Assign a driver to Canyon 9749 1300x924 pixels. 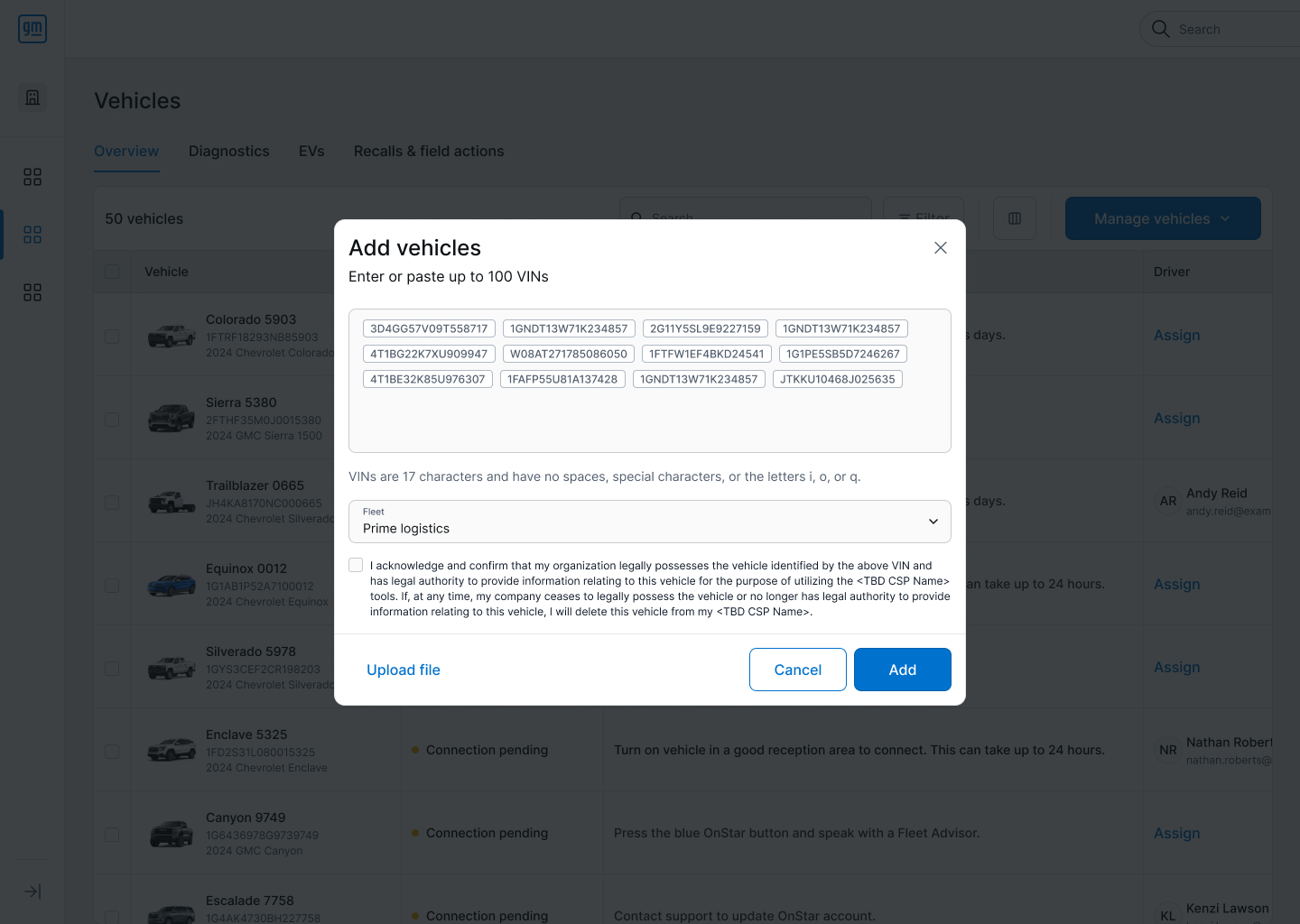coord(1177,833)
